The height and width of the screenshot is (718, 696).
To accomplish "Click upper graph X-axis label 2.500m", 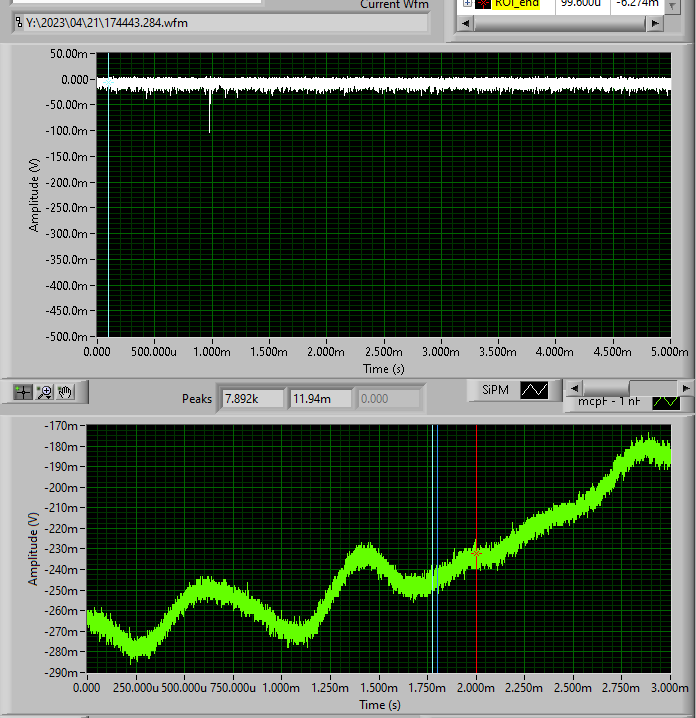I will (383, 352).
